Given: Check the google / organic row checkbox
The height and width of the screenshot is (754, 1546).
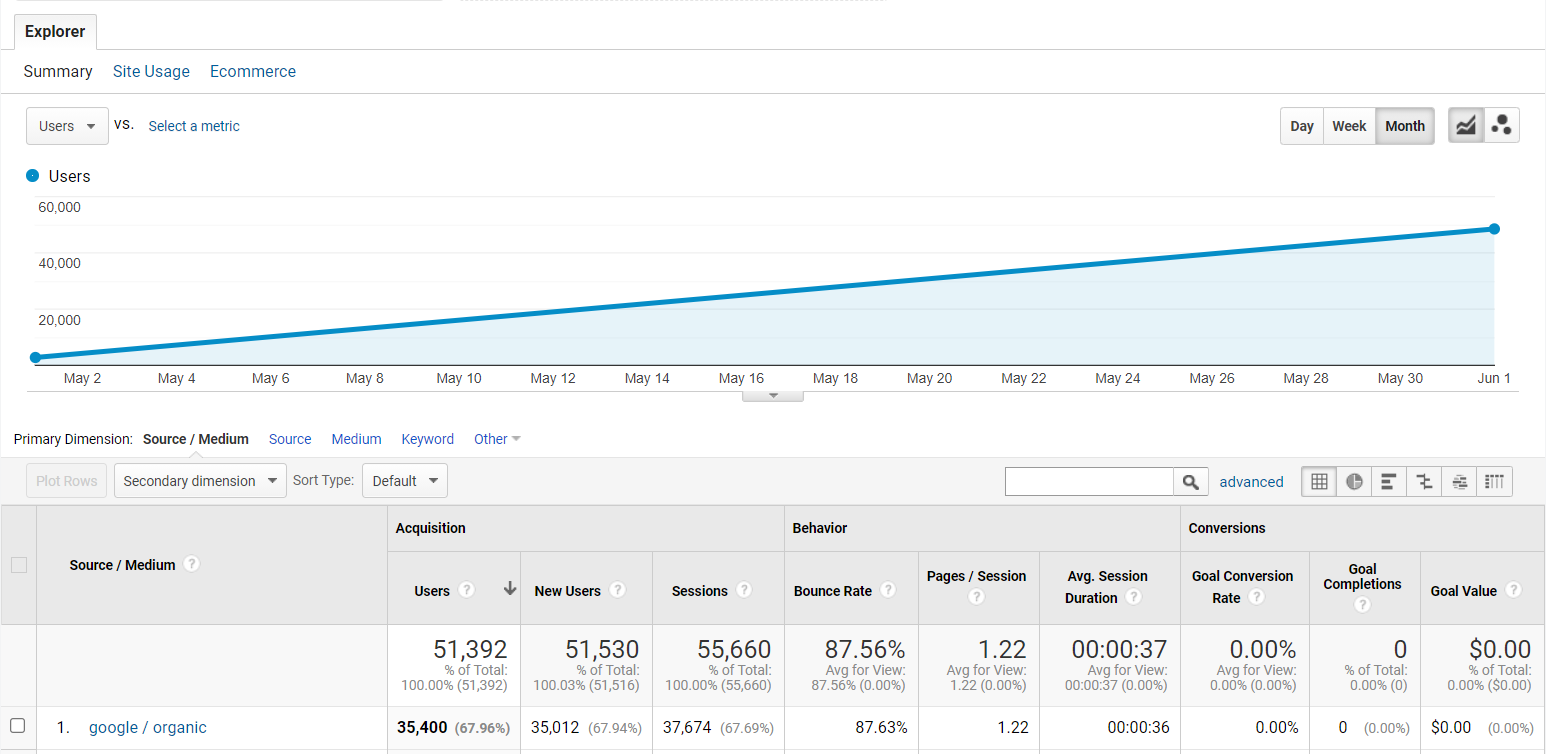Looking at the screenshot, I should (x=17, y=726).
